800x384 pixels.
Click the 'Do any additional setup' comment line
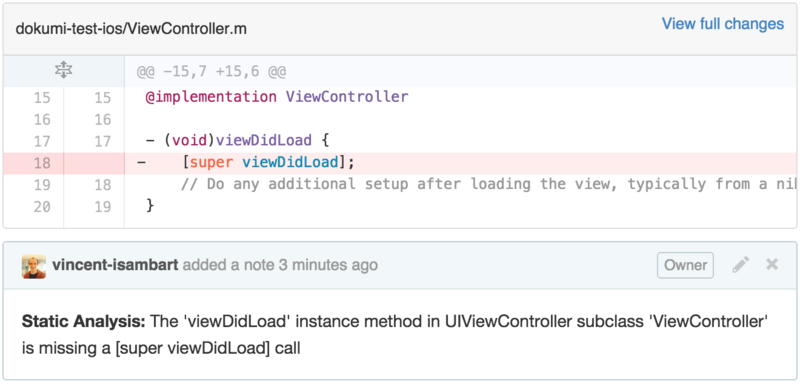(x=462, y=185)
